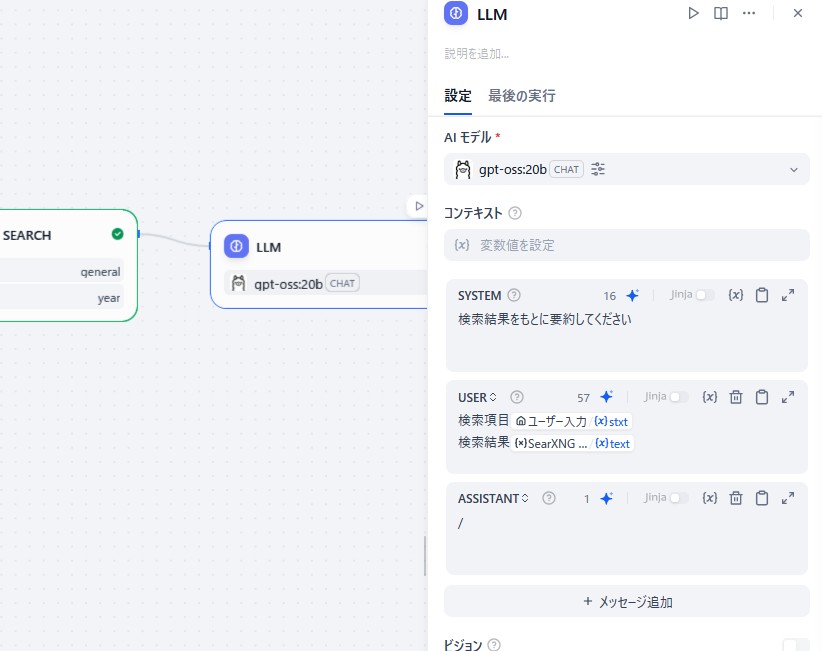
Task: Click the {x}stxt variable chip
Action: pyautogui.click(x=611, y=421)
